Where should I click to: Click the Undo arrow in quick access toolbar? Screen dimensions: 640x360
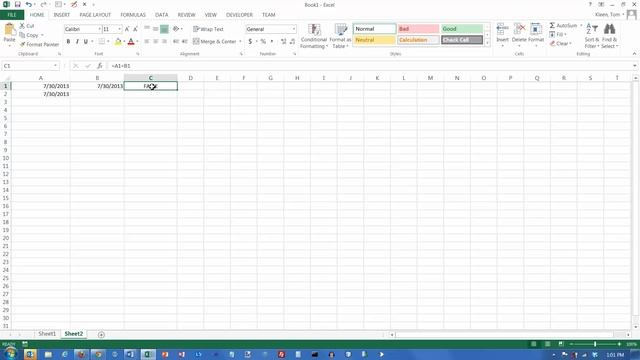28,4
